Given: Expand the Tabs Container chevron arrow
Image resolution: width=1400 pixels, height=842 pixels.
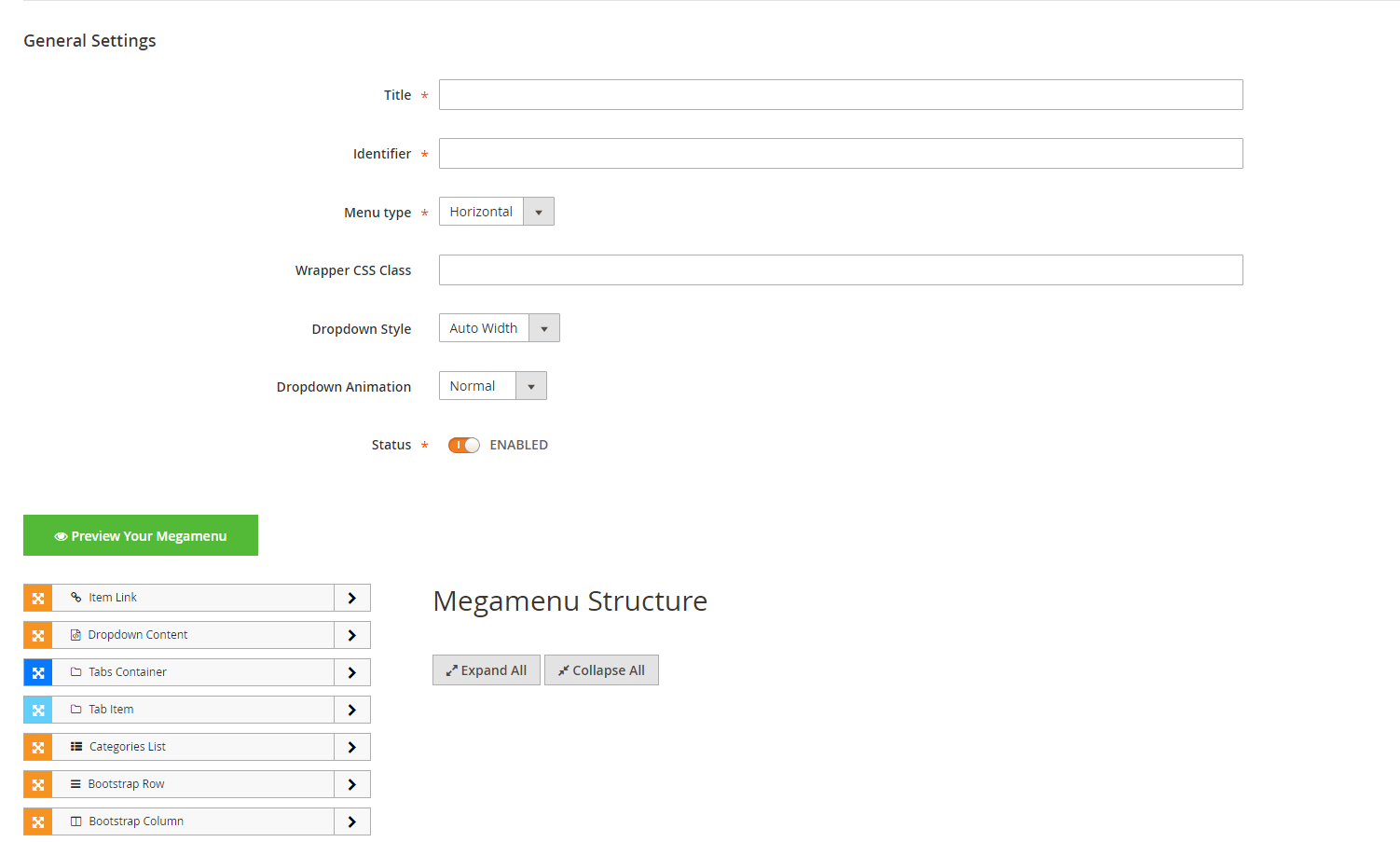Looking at the screenshot, I should click(x=352, y=672).
